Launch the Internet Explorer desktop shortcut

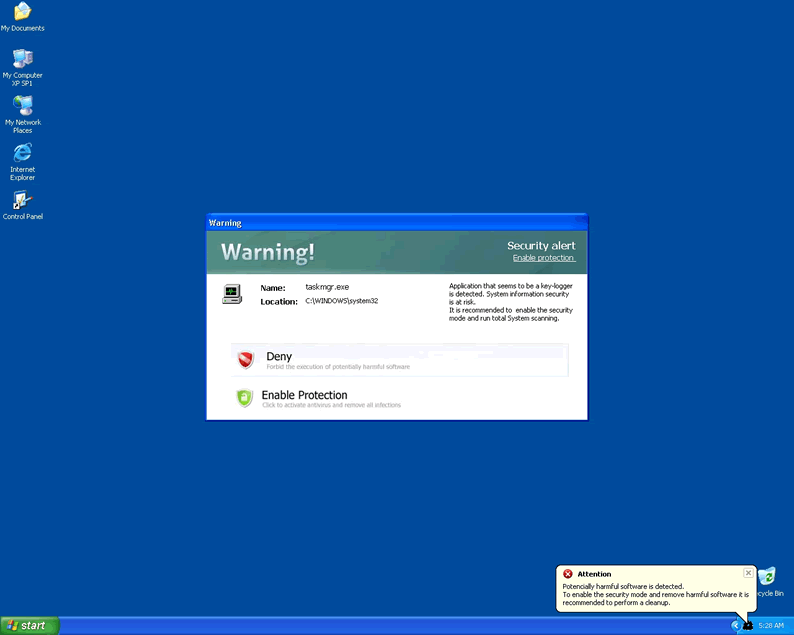click(22, 153)
